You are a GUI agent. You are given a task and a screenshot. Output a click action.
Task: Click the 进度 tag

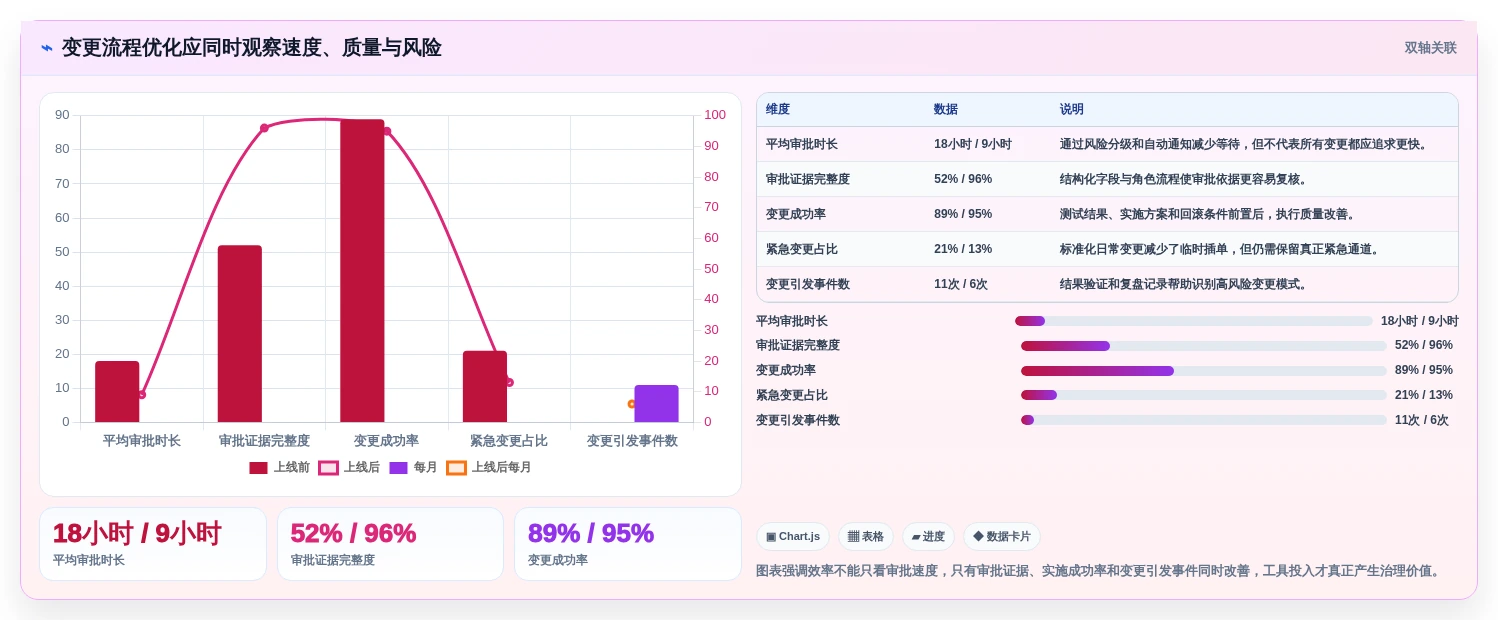tap(928, 536)
